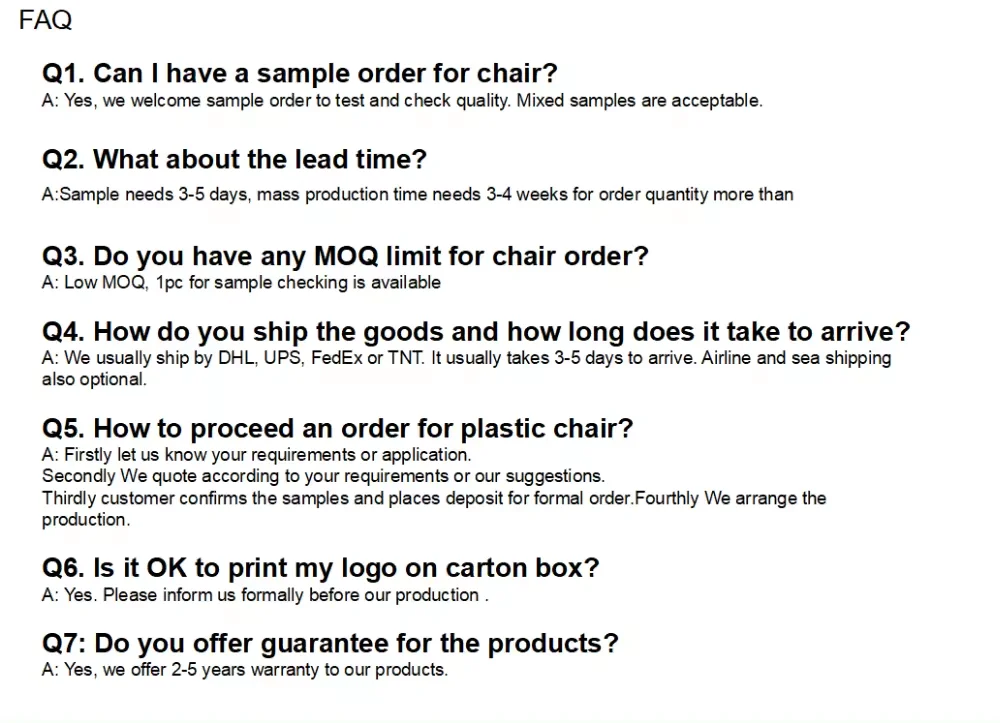Viewport: 1000px width, 723px height.
Task: Select the answer line mentioning DHL, UPS
Action: coord(465,358)
